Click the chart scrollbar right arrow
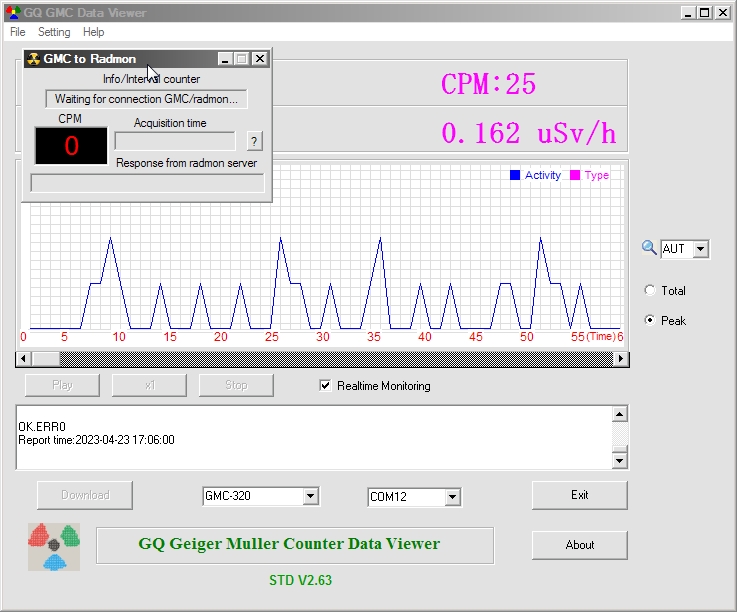This screenshot has height=612, width=737. coord(621,359)
